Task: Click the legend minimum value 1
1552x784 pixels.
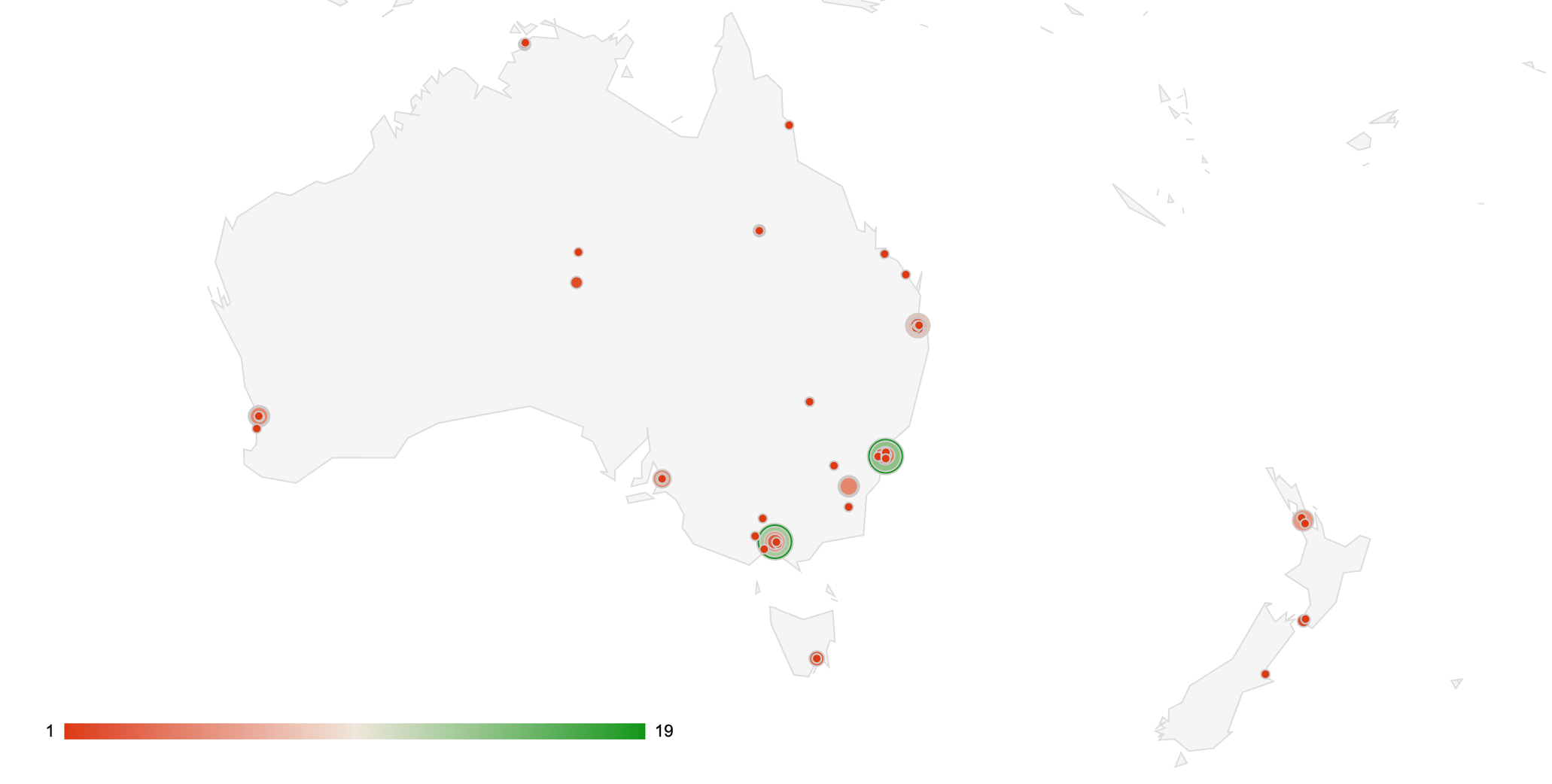Action: click(x=50, y=731)
